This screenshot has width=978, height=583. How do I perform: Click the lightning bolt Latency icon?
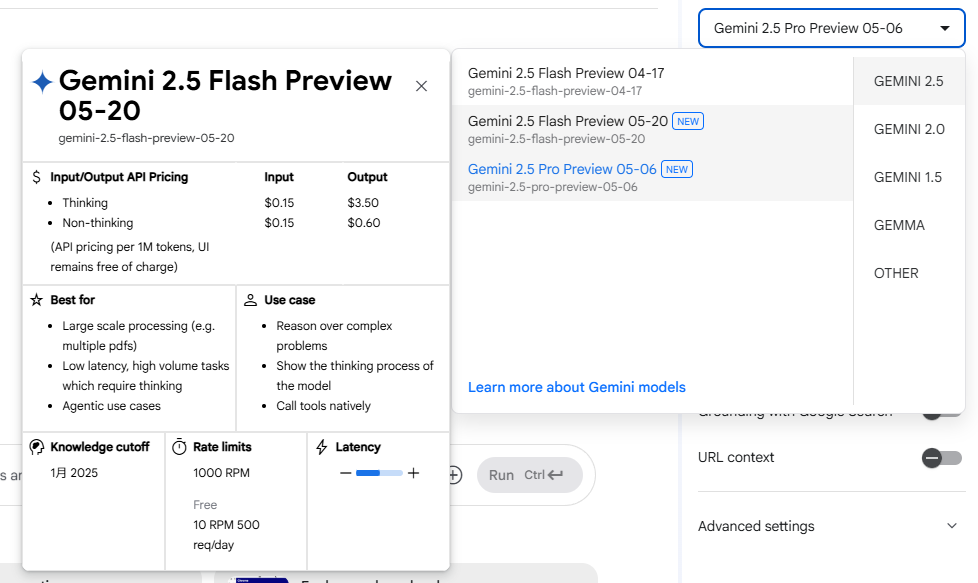(322, 447)
